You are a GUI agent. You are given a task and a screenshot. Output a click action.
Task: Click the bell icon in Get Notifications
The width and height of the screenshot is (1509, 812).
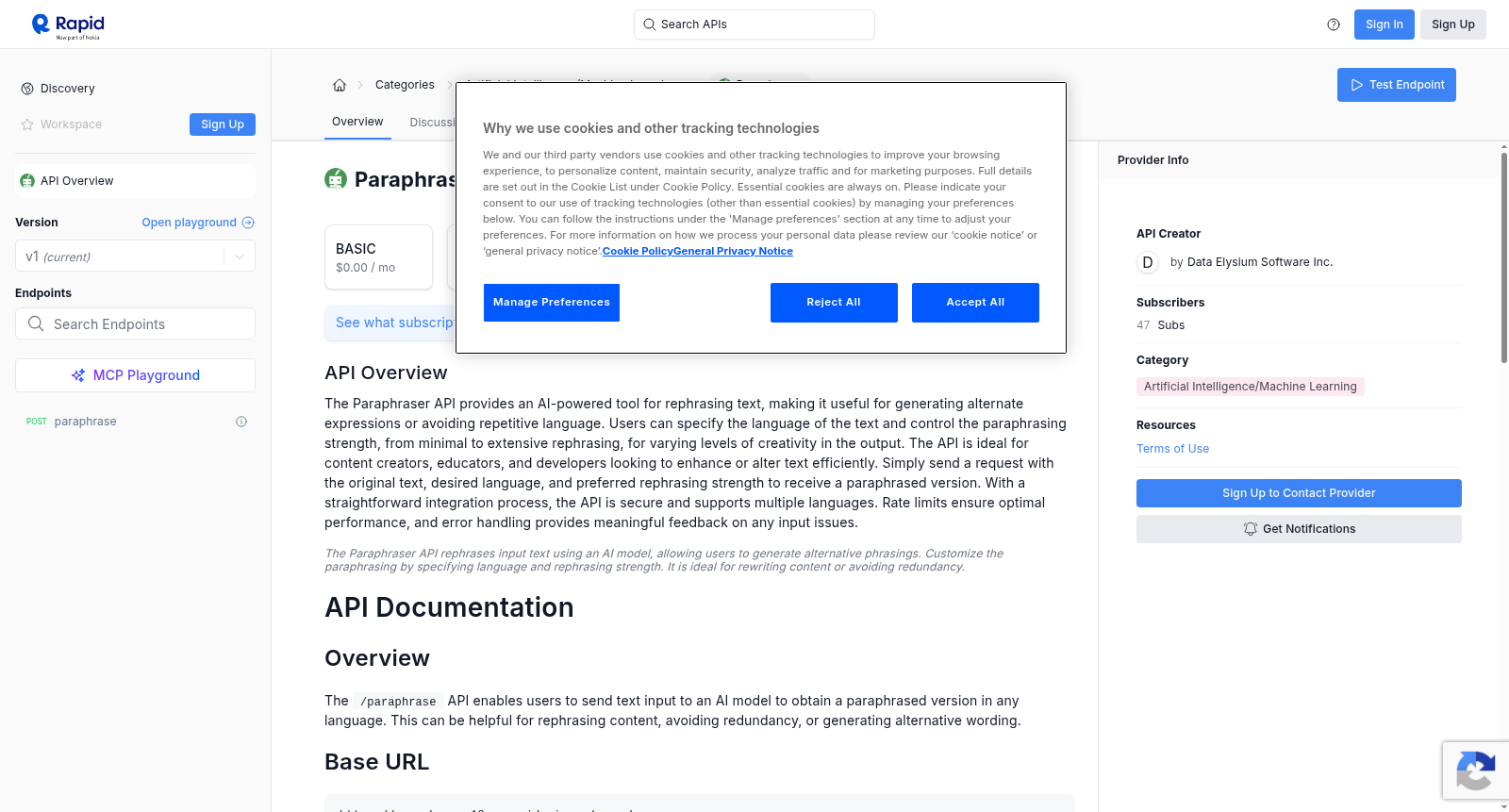[1251, 529]
